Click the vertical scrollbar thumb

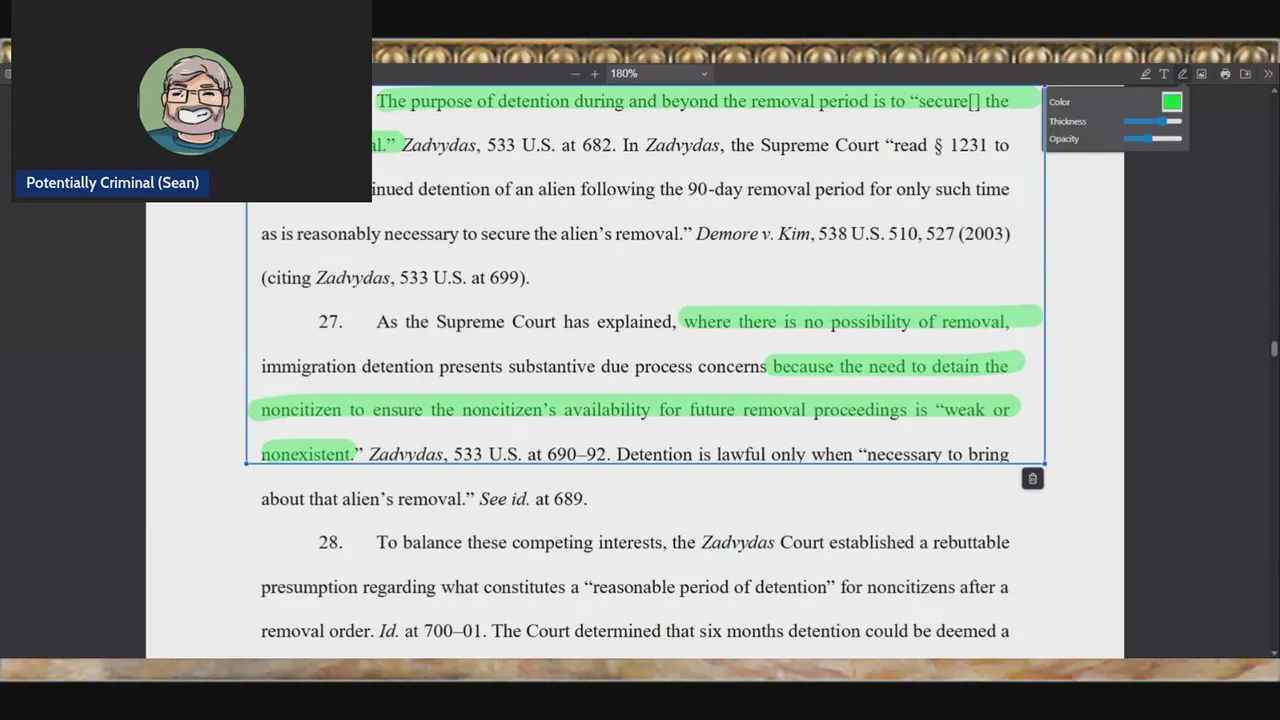(1274, 348)
